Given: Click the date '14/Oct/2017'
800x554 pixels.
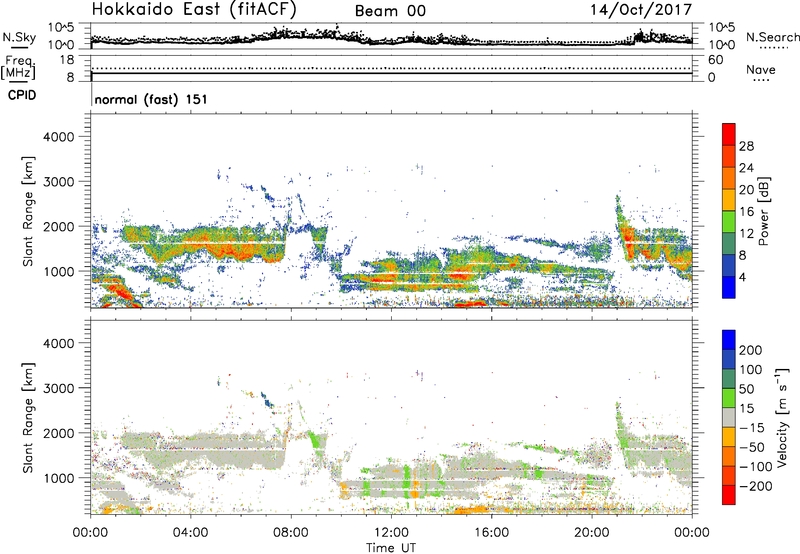Looking at the screenshot, I should [x=641, y=10].
